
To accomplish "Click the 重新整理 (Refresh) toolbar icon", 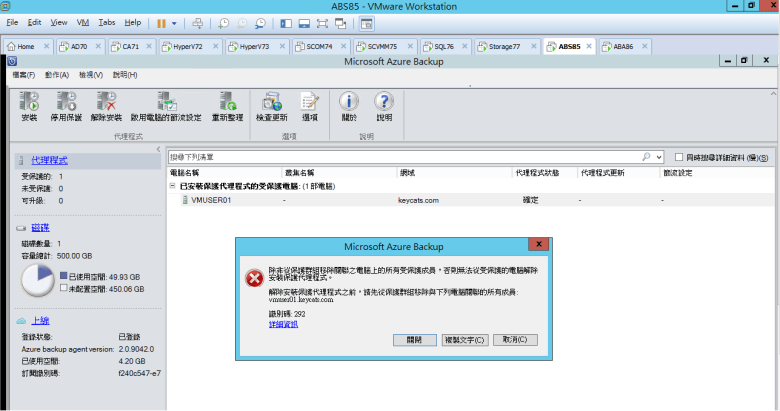I will pos(227,102).
